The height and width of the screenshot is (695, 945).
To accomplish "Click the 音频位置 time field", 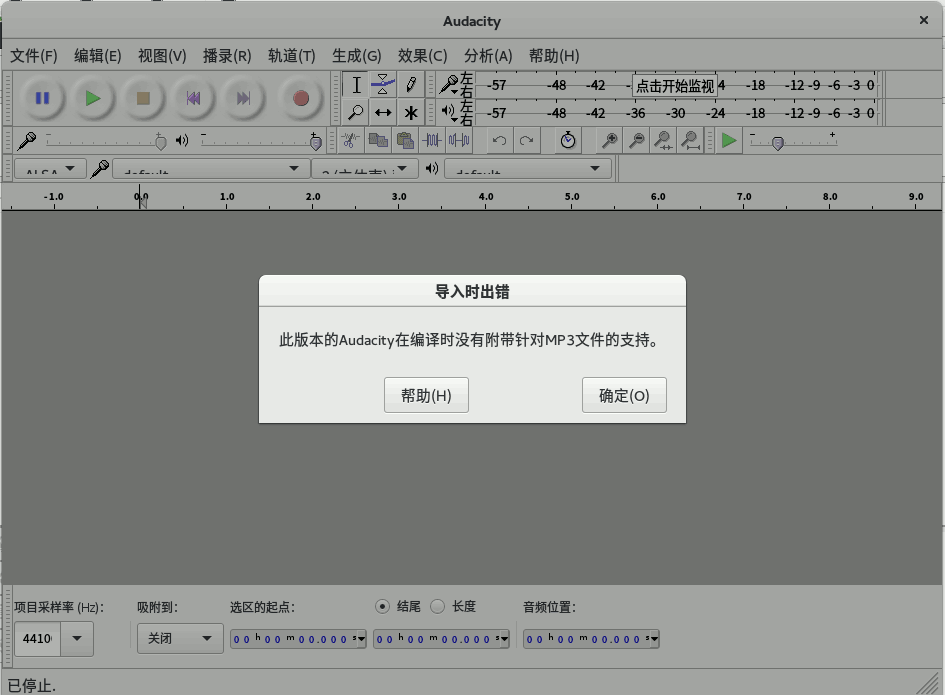I will [591, 638].
